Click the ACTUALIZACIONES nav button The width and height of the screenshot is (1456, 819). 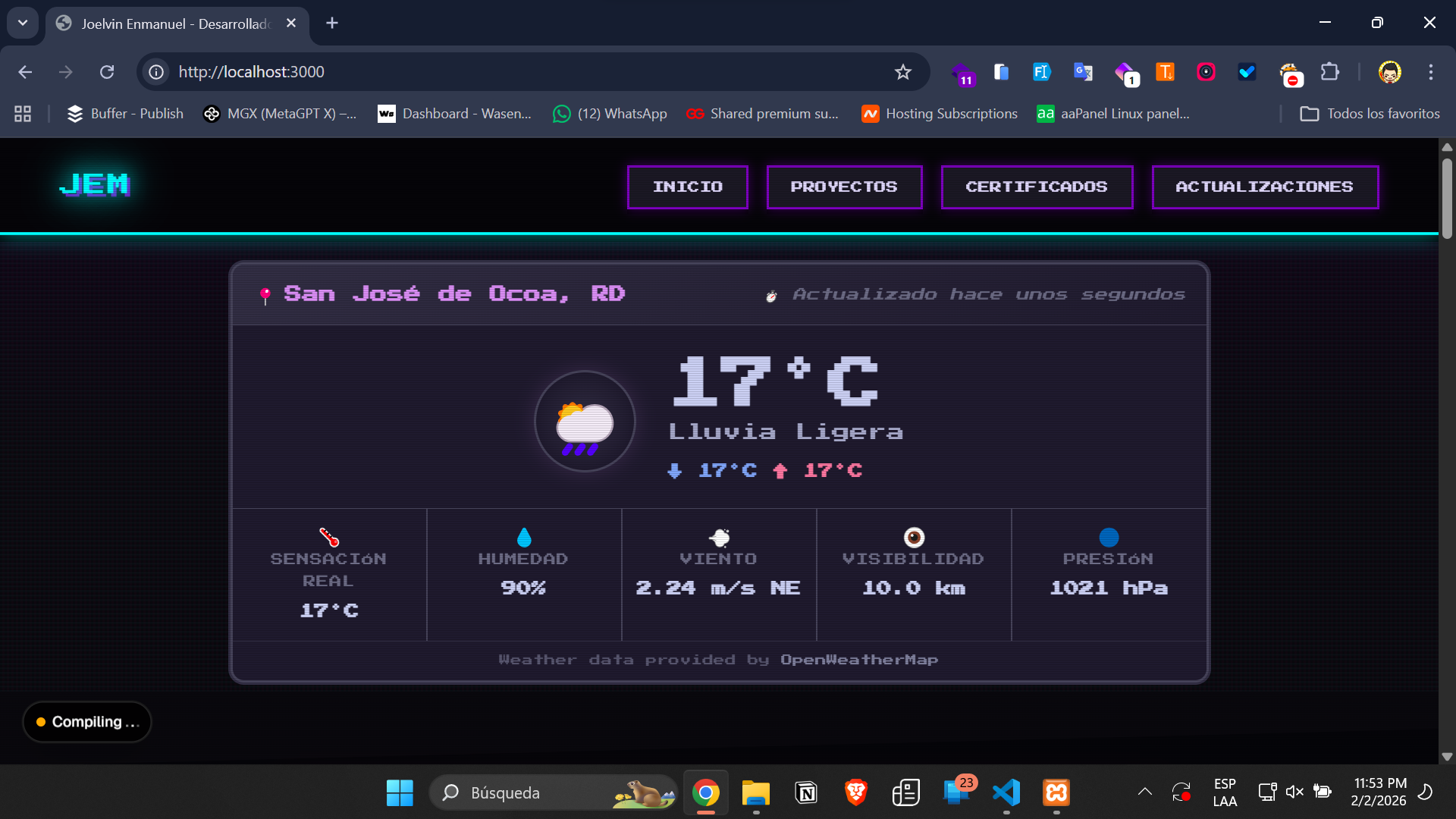(1264, 187)
